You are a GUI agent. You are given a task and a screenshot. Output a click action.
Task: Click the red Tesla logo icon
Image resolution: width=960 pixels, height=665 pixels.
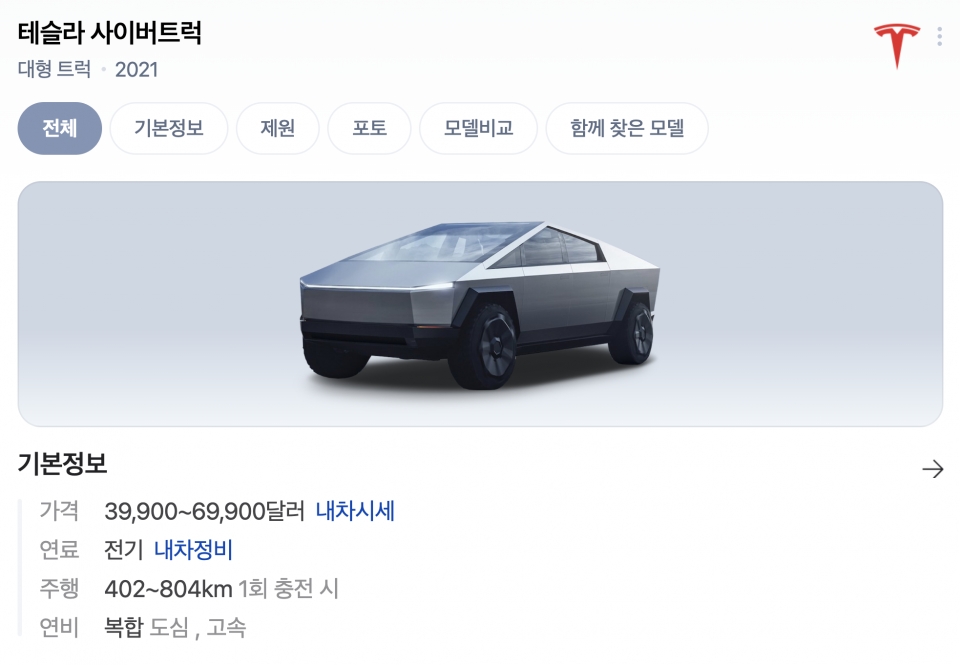point(896,46)
